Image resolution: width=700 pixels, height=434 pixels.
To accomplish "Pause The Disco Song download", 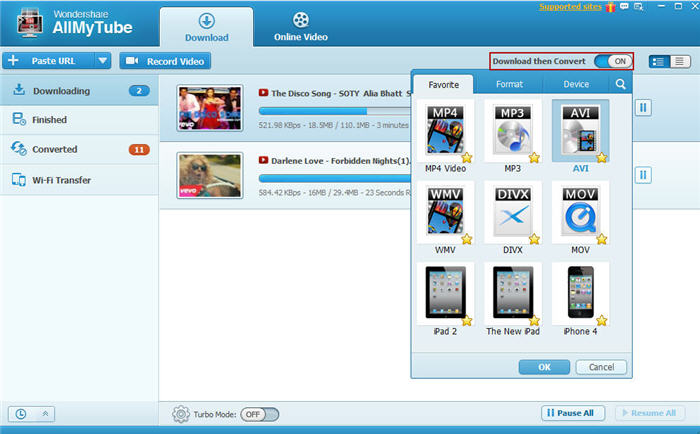I will tap(643, 108).
